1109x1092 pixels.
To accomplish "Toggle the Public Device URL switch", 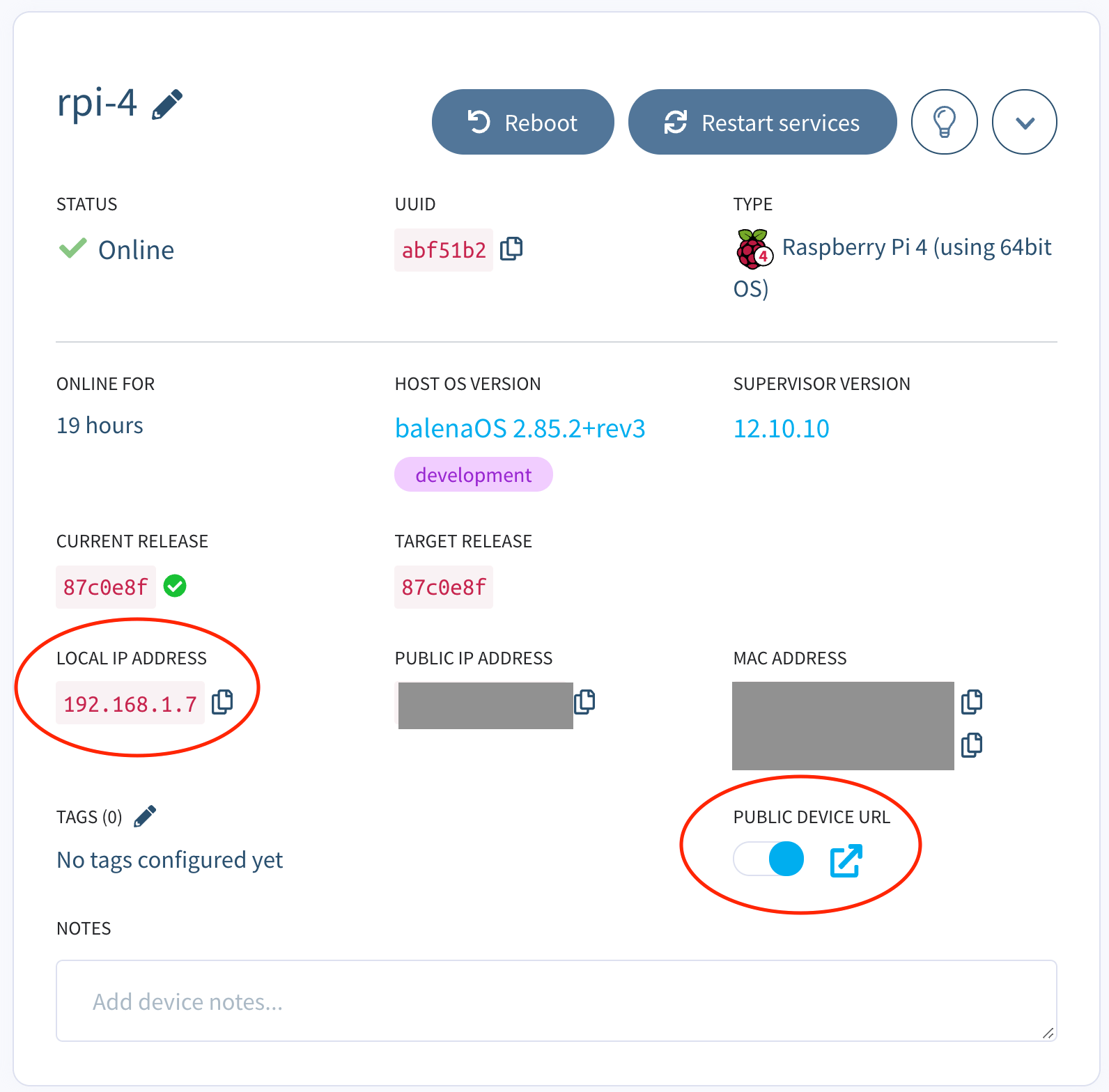I will point(769,859).
